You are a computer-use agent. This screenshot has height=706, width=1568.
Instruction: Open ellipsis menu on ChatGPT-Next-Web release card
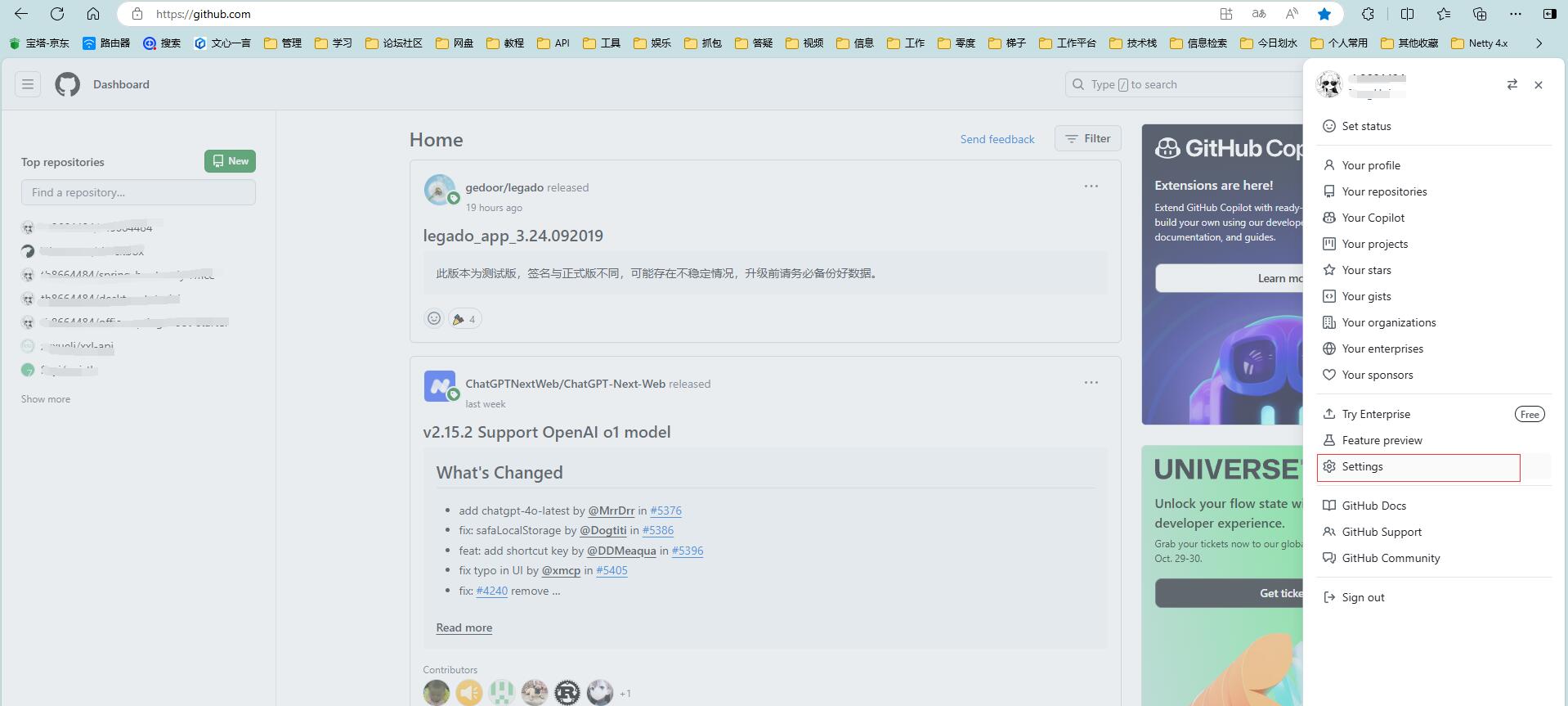pyautogui.click(x=1091, y=383)
